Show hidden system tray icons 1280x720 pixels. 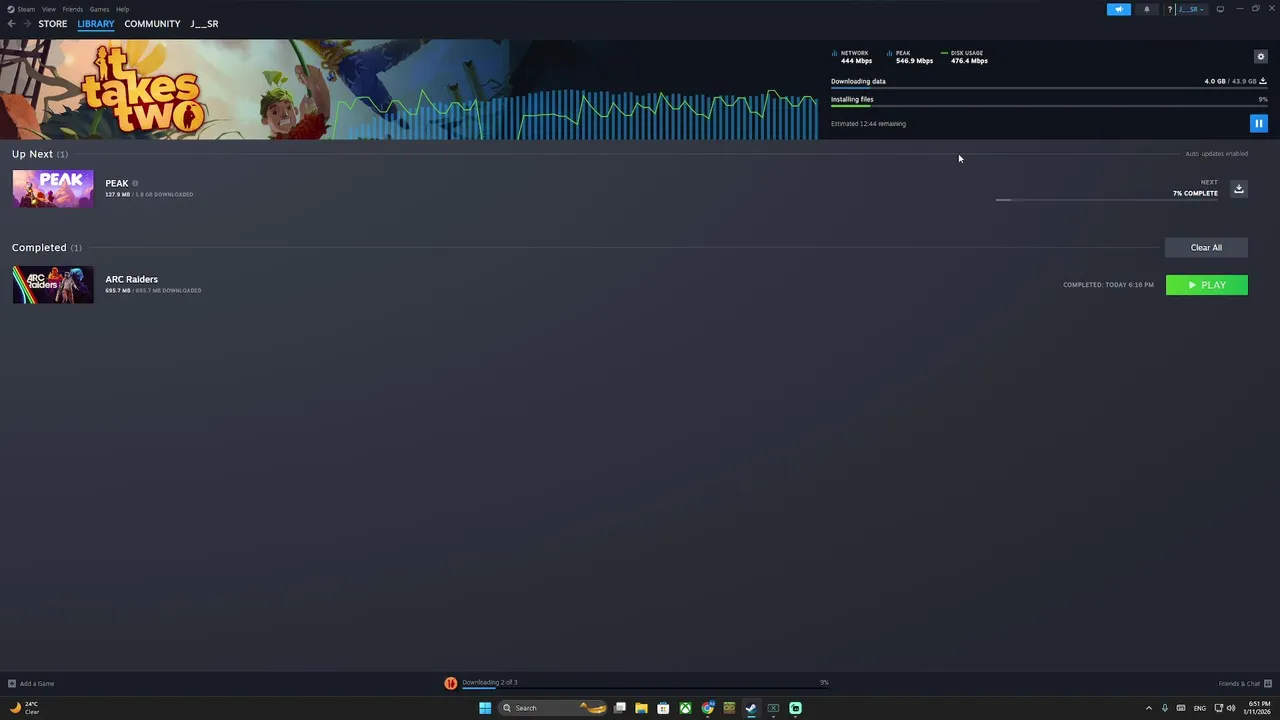click(x=1148, y=708)
